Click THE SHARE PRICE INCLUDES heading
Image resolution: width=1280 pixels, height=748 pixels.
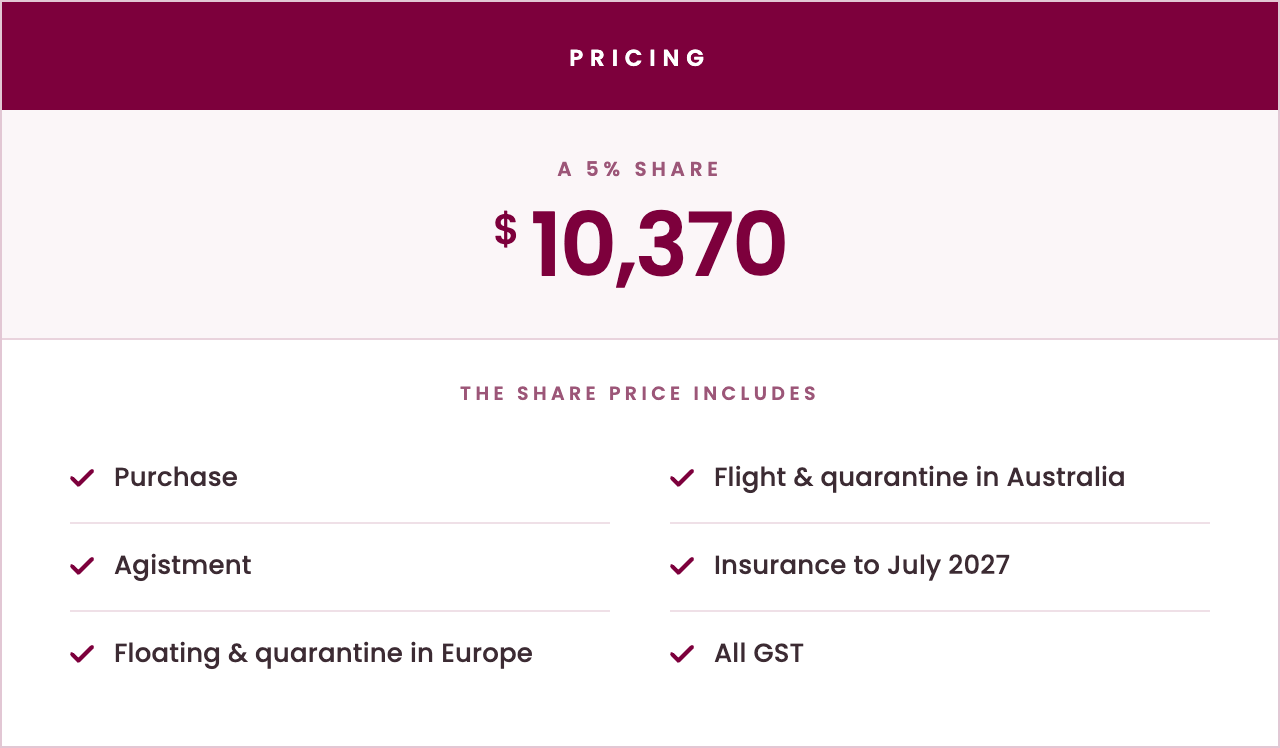[639, 393]
